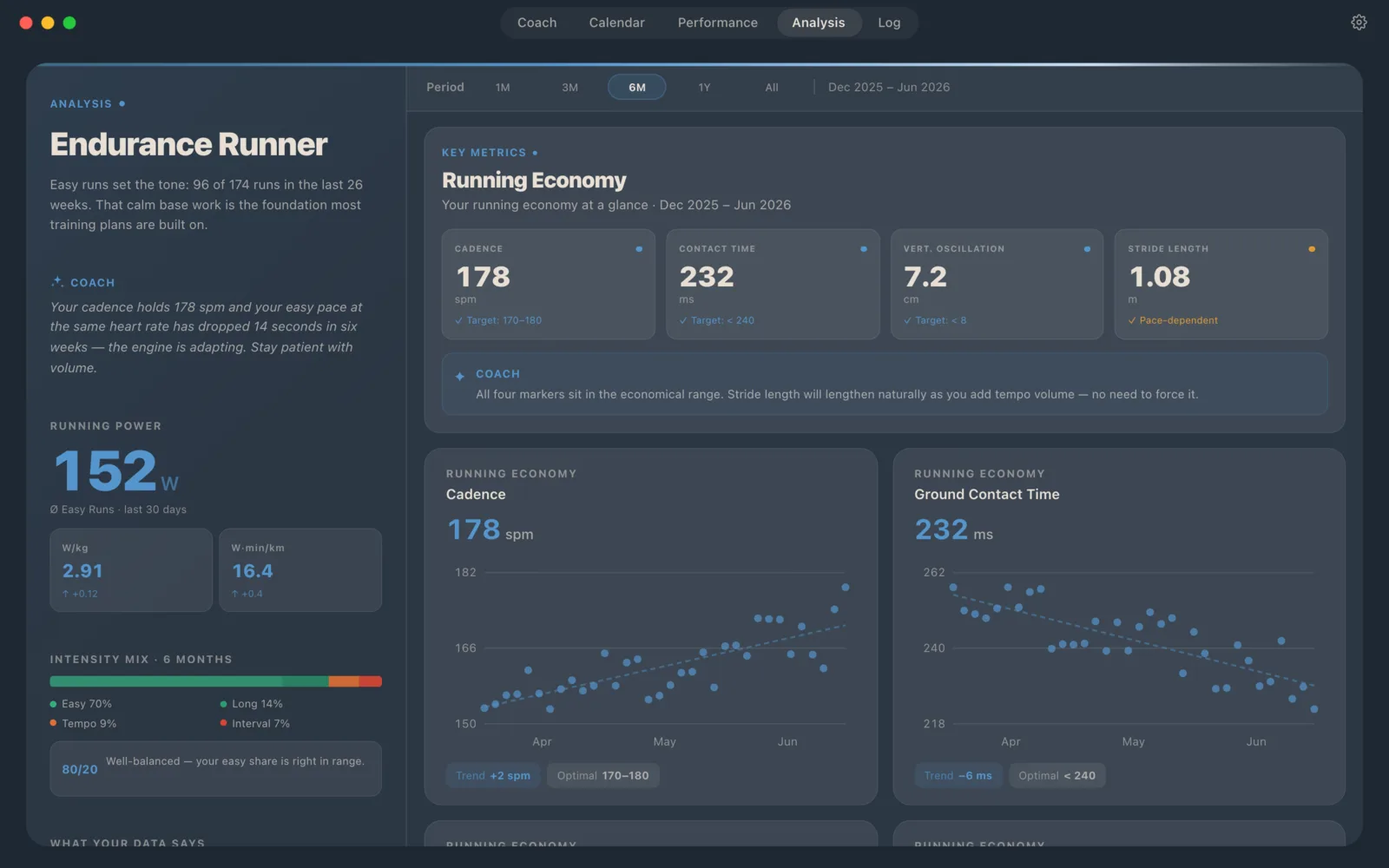
Task: Set period to 3M
Action: (x=569, y=87)
